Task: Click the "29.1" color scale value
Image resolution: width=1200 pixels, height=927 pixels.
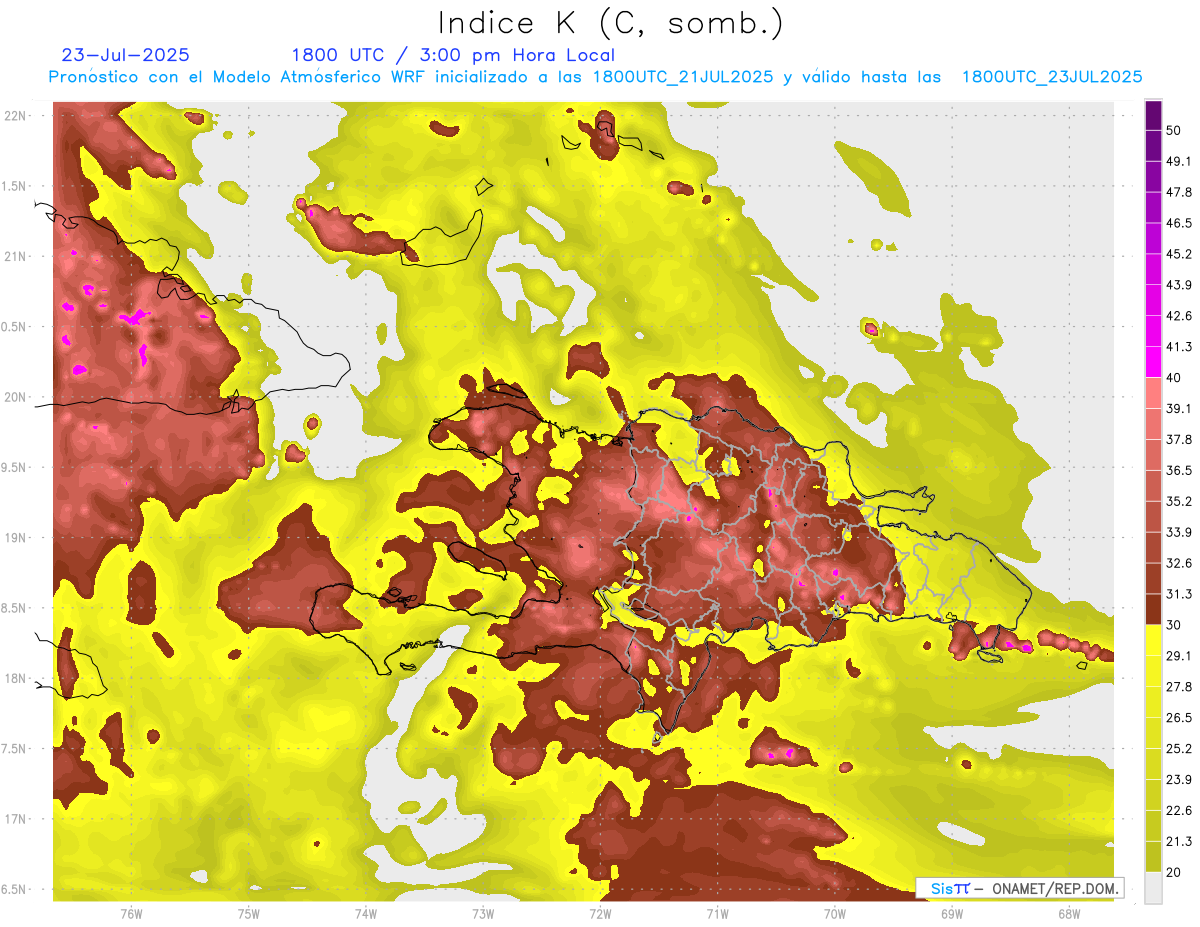Action: coord(1178,656)
